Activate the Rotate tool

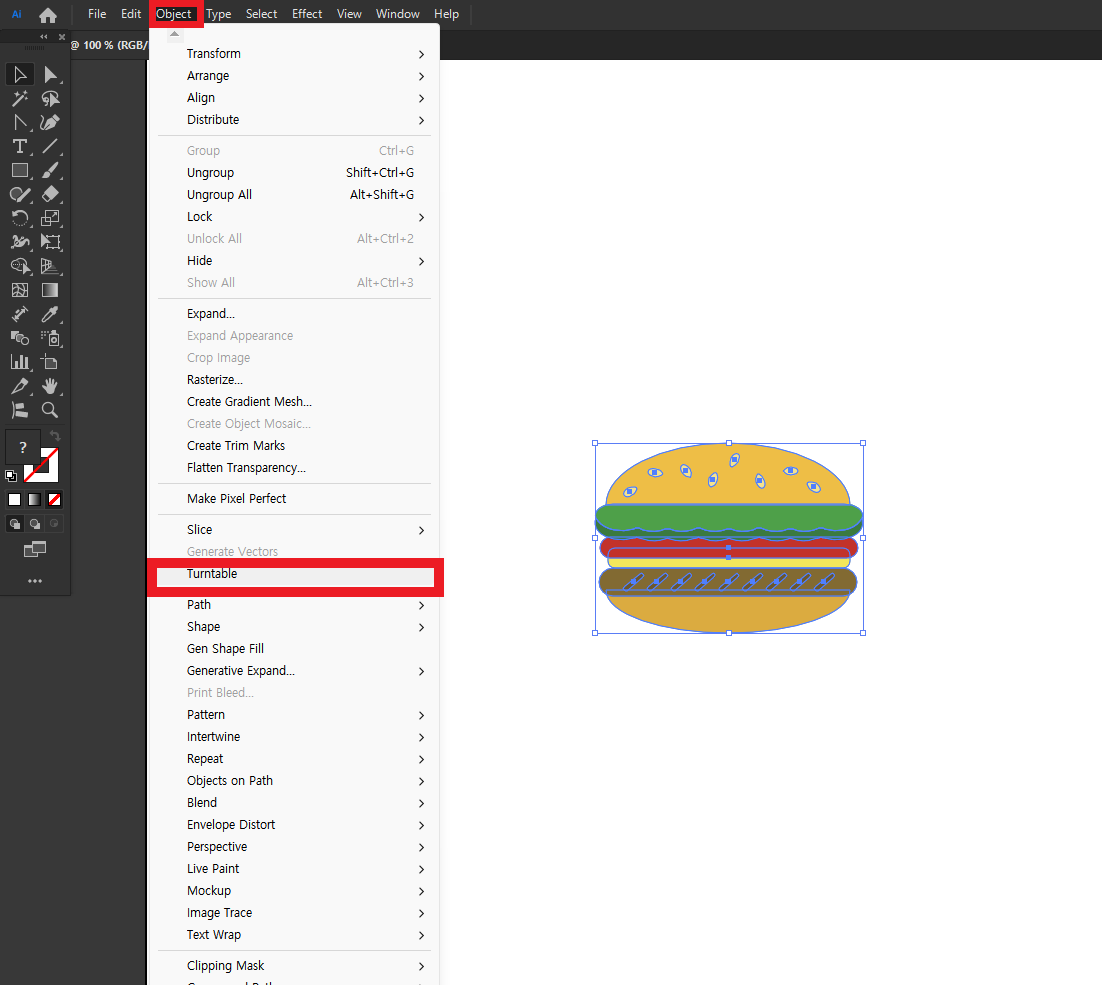click(20, 218)
